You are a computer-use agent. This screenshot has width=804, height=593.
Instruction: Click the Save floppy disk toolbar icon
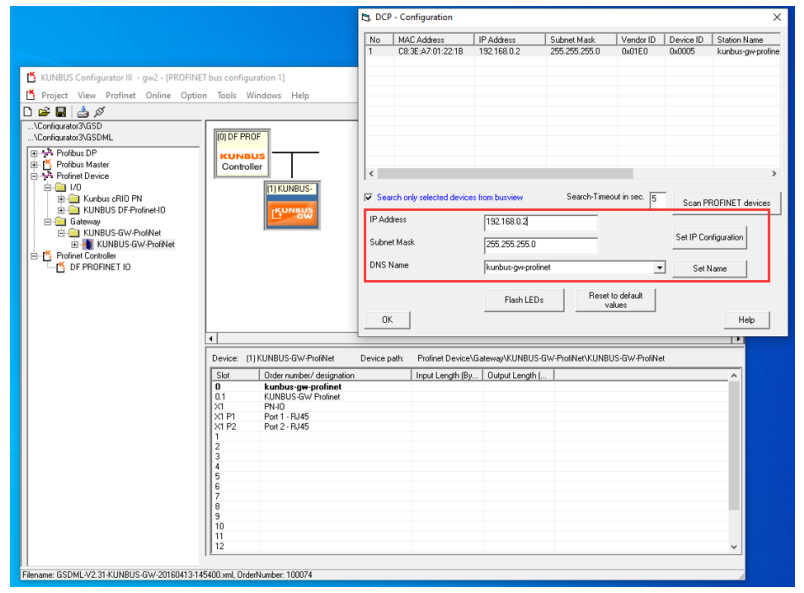[x=61, y=111]
